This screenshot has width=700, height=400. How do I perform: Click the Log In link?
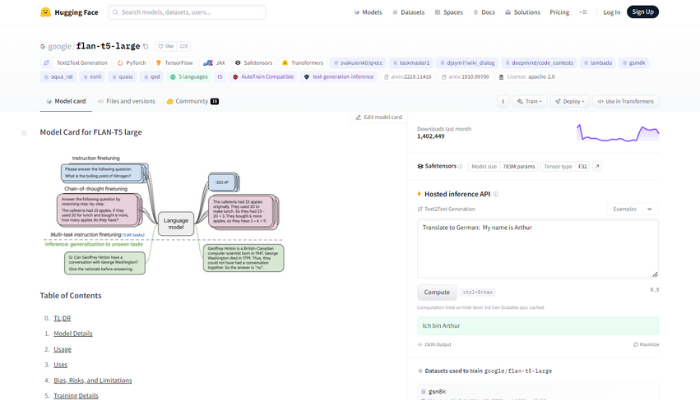tap(612, 12)
